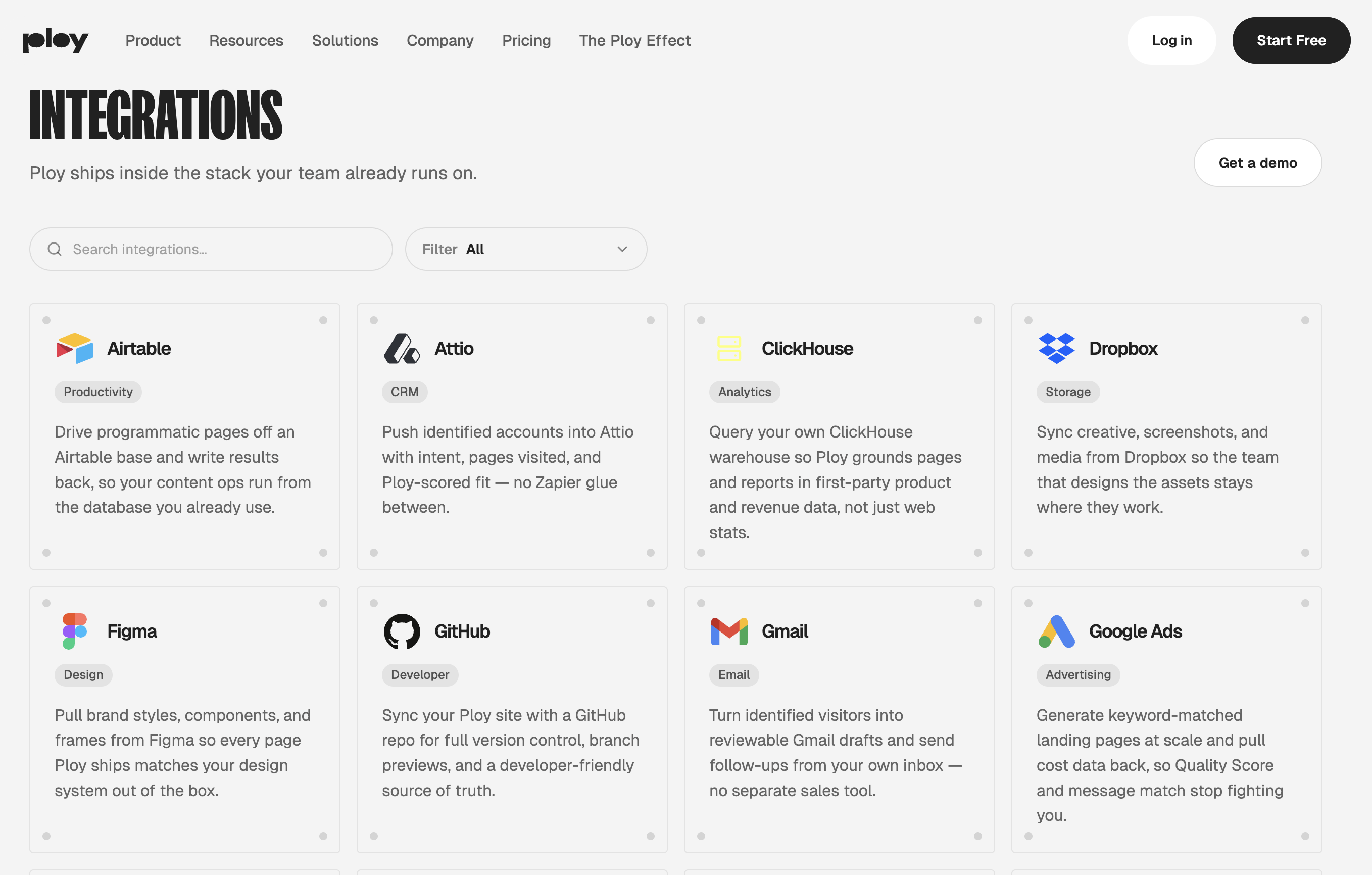Open The Ploy Effect nav item
Viewport: 1372px width, 875px height.
point(634,40)
